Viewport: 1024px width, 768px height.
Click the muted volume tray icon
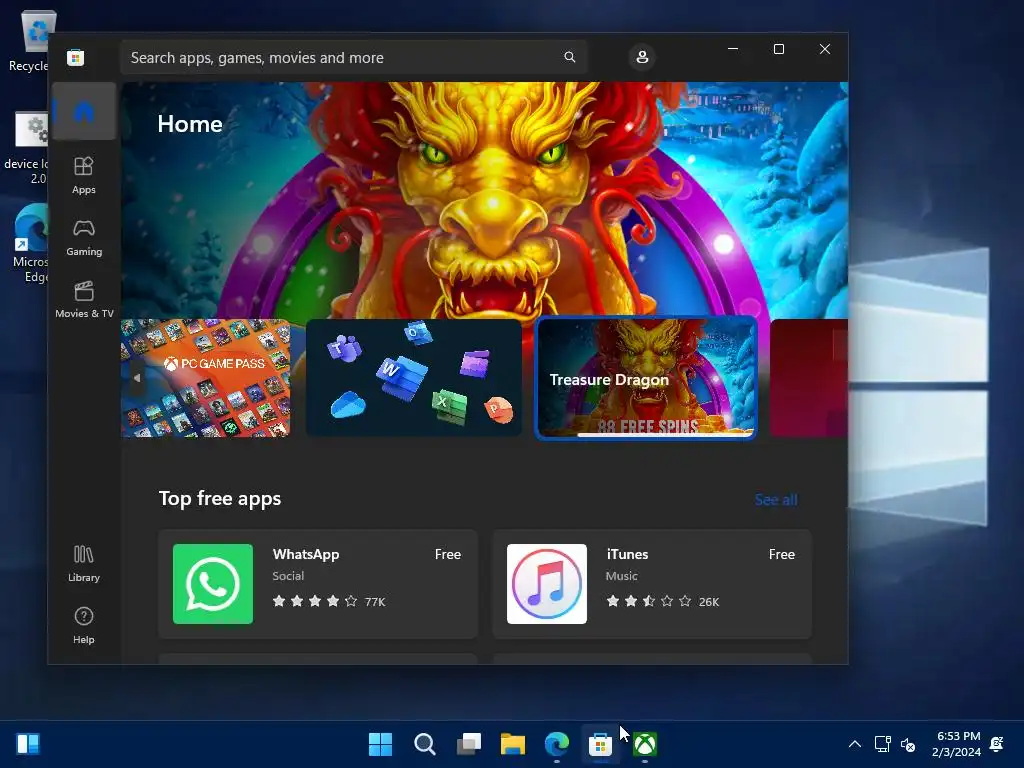click(x=908, y=744)
